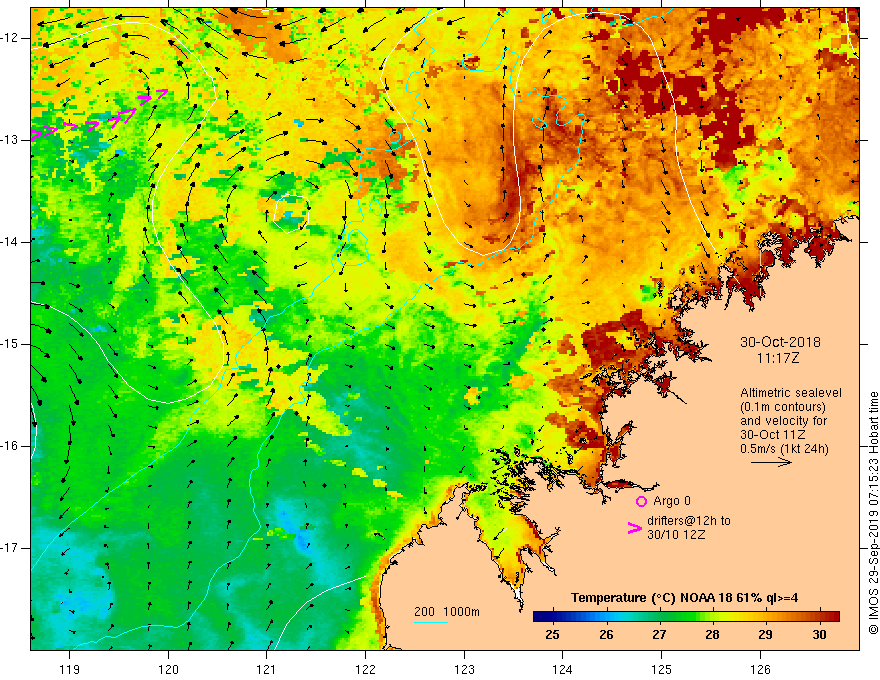Image resolution: width=880 pixels, height=680 pixels.
Task: Click the date label 30-Oct-2018
Action: coord(780,342)
